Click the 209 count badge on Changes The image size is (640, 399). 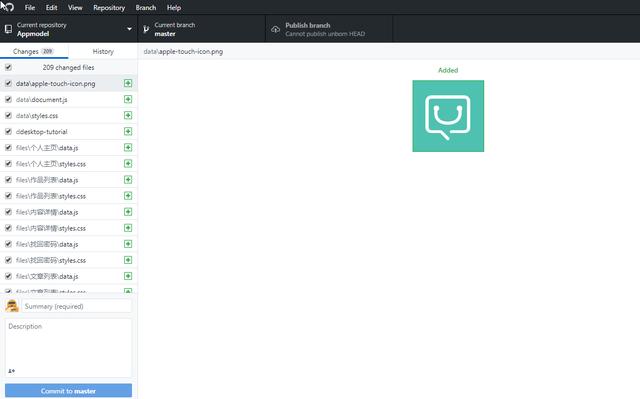click(x=48, y=51)
